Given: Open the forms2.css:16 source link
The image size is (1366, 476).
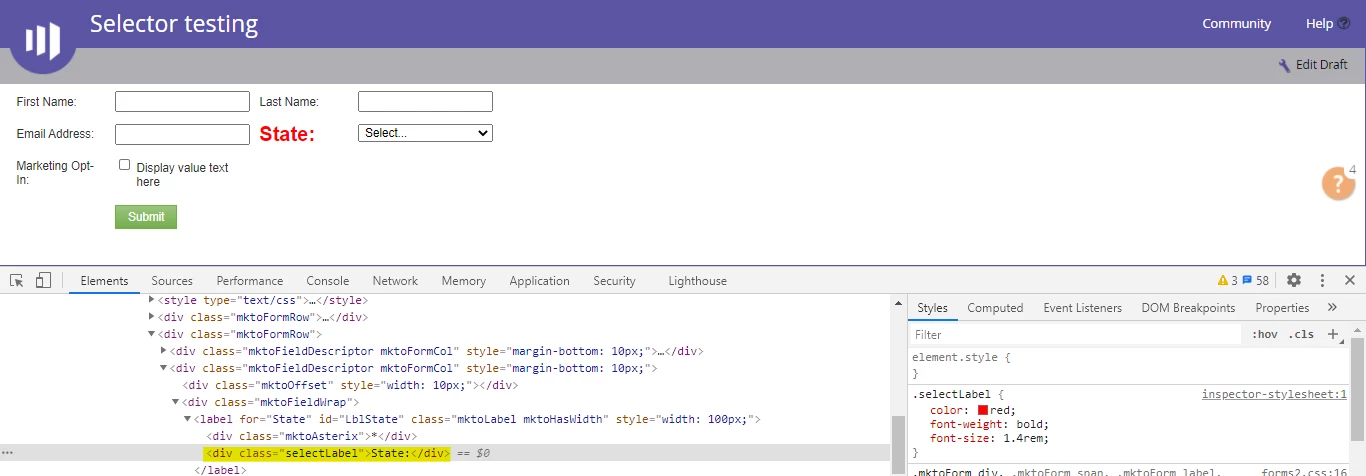Looking at the screenshot, I should (1304, 473).
